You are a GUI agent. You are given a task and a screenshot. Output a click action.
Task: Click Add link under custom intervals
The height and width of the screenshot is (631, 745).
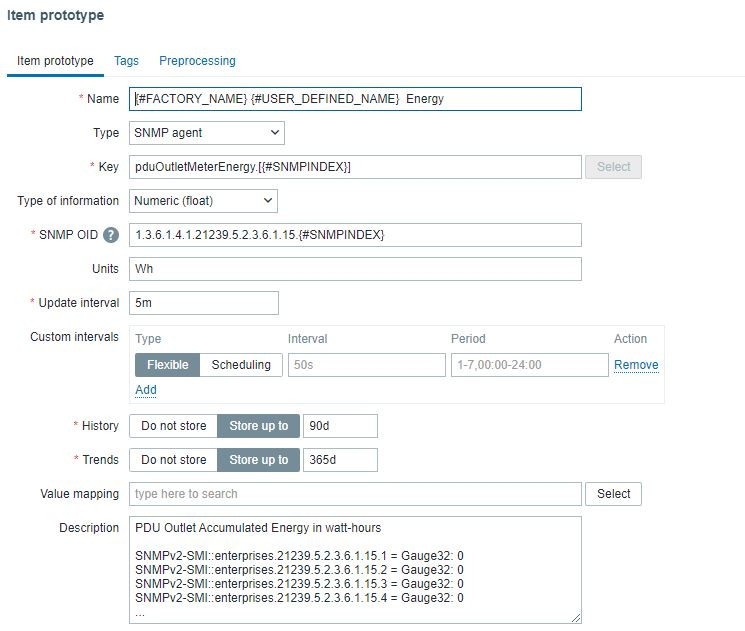pos(145,390)
